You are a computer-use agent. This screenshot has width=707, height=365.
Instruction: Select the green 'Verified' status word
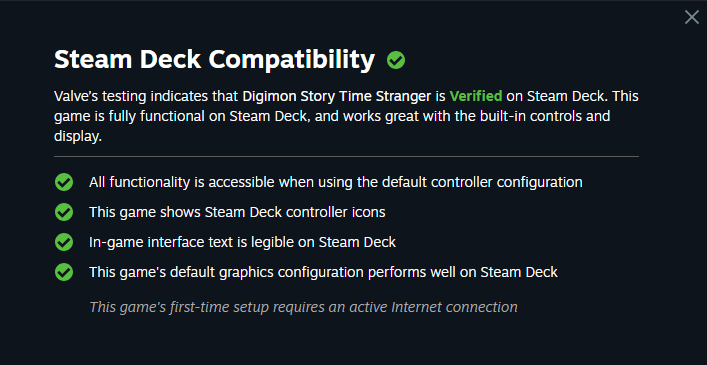click(x=476, y=96)
